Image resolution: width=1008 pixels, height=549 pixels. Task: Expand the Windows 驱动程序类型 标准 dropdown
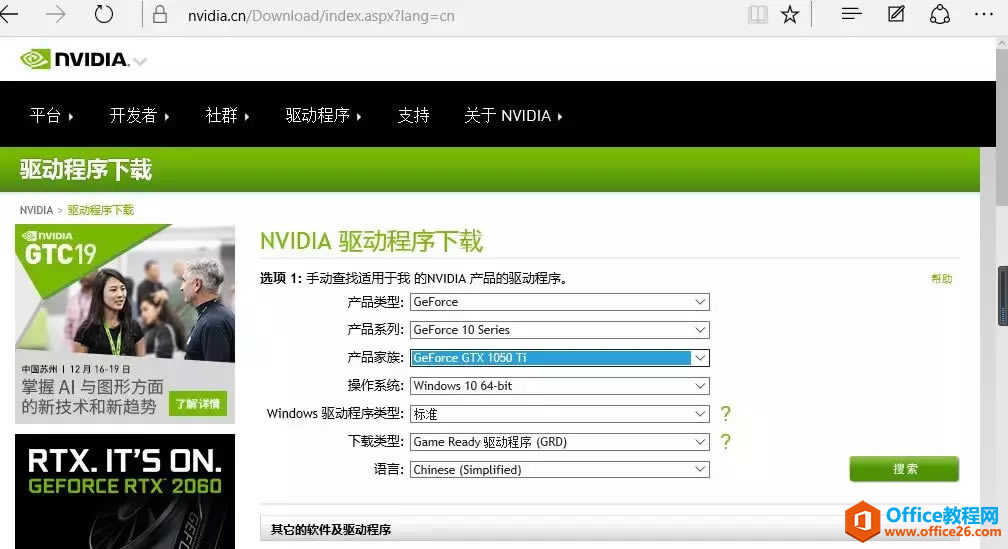pos(559,414)
